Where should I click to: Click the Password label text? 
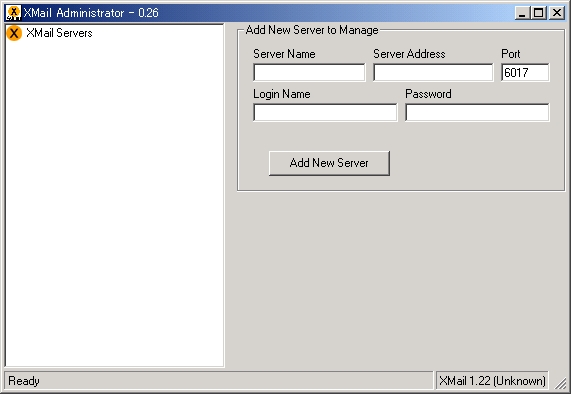(428, 94)
